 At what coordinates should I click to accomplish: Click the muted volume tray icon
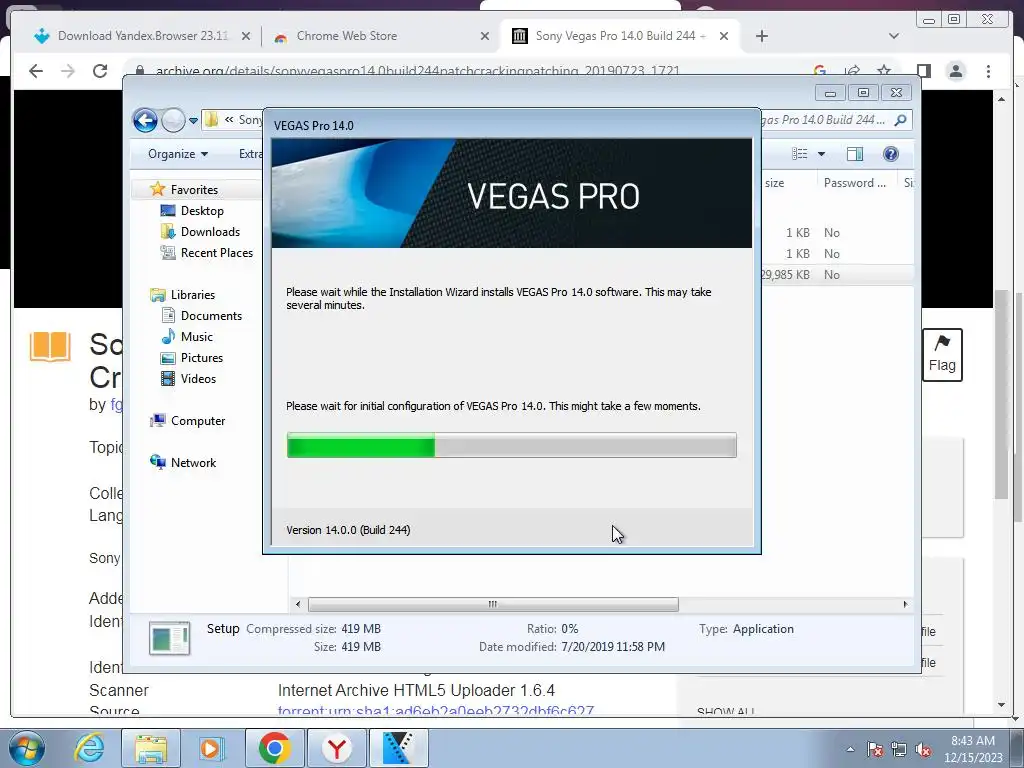point(923,749)
